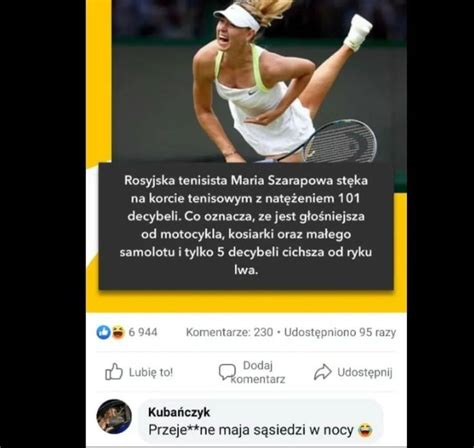This screenshot has width=474, height=448.
Task: Click the Udostępnij label
Action: click(365, 372)
